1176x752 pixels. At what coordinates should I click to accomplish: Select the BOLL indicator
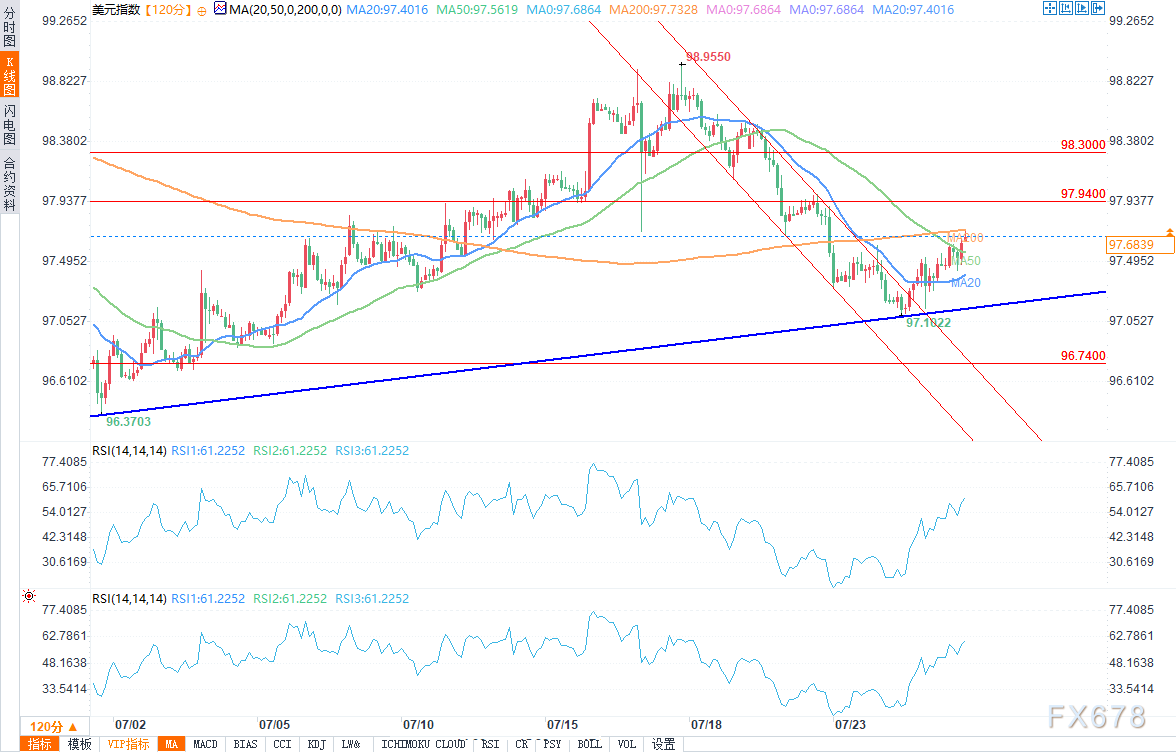tap(590, 744)
